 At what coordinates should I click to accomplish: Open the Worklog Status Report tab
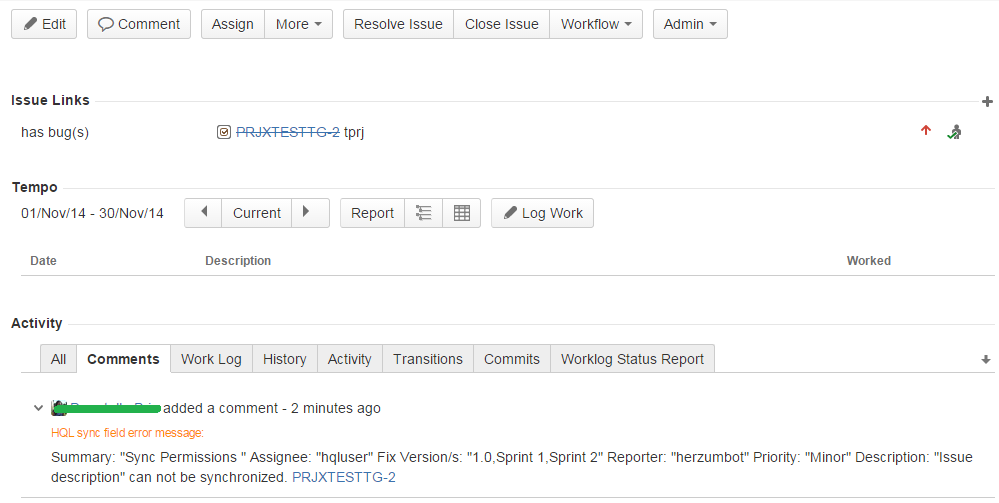pos(632,359)
